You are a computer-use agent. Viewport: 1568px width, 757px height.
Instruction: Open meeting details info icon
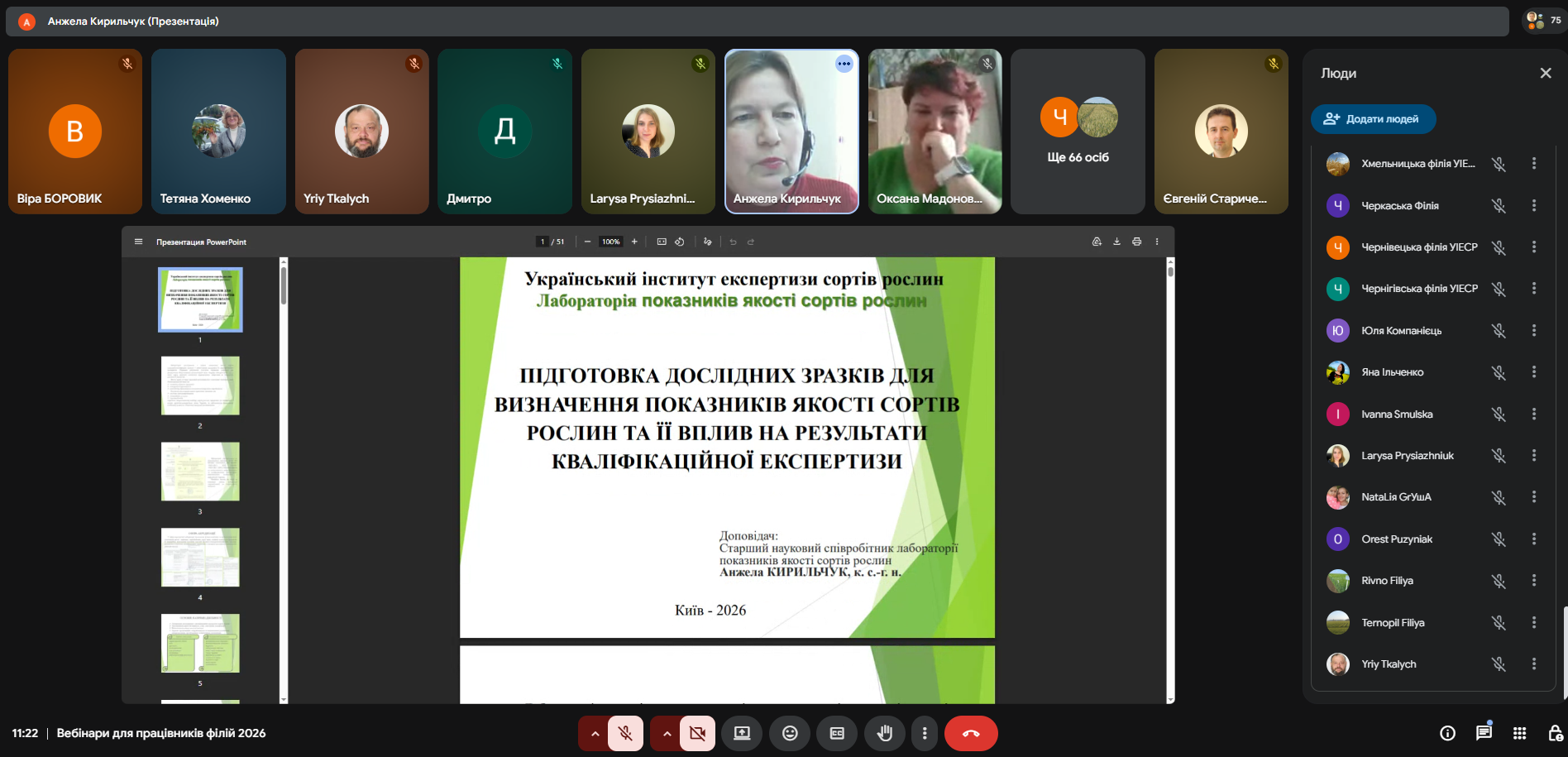click(1447, 733)
